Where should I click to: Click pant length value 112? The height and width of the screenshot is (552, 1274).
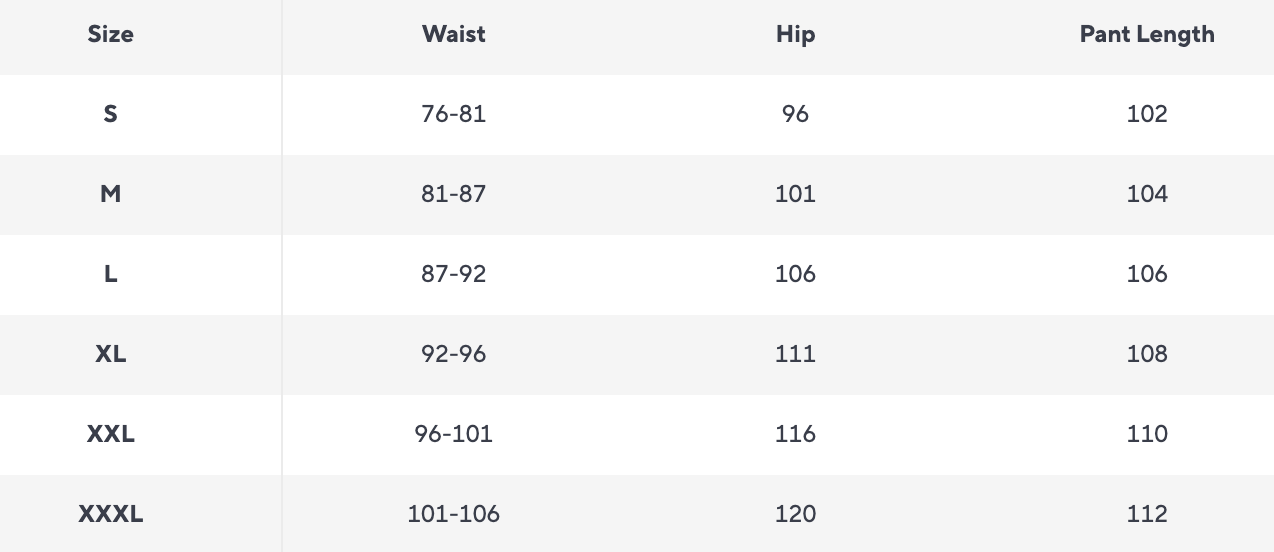(x=1146, y=514)
